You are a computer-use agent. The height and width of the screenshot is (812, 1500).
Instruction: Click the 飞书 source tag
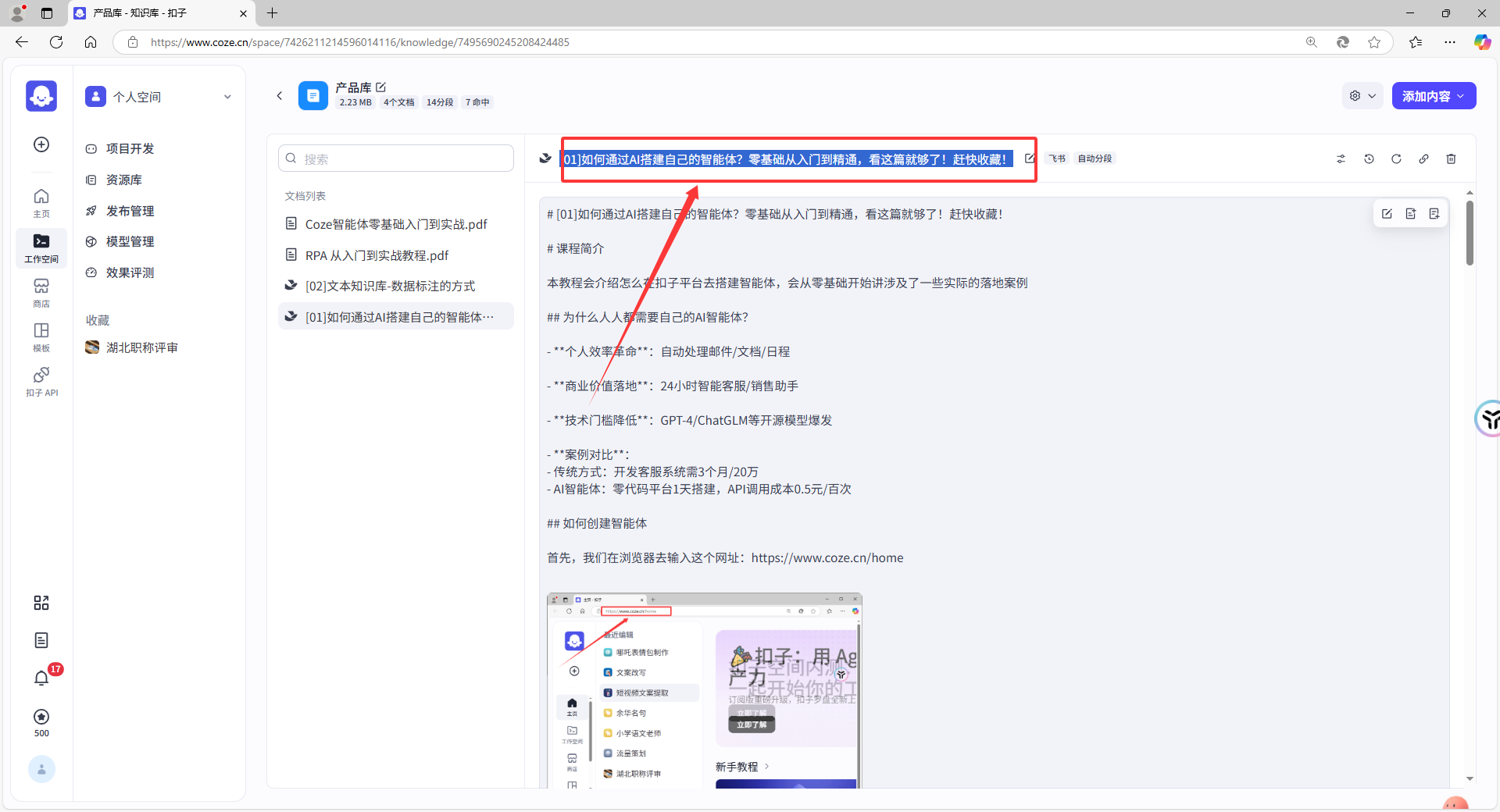1056,158
